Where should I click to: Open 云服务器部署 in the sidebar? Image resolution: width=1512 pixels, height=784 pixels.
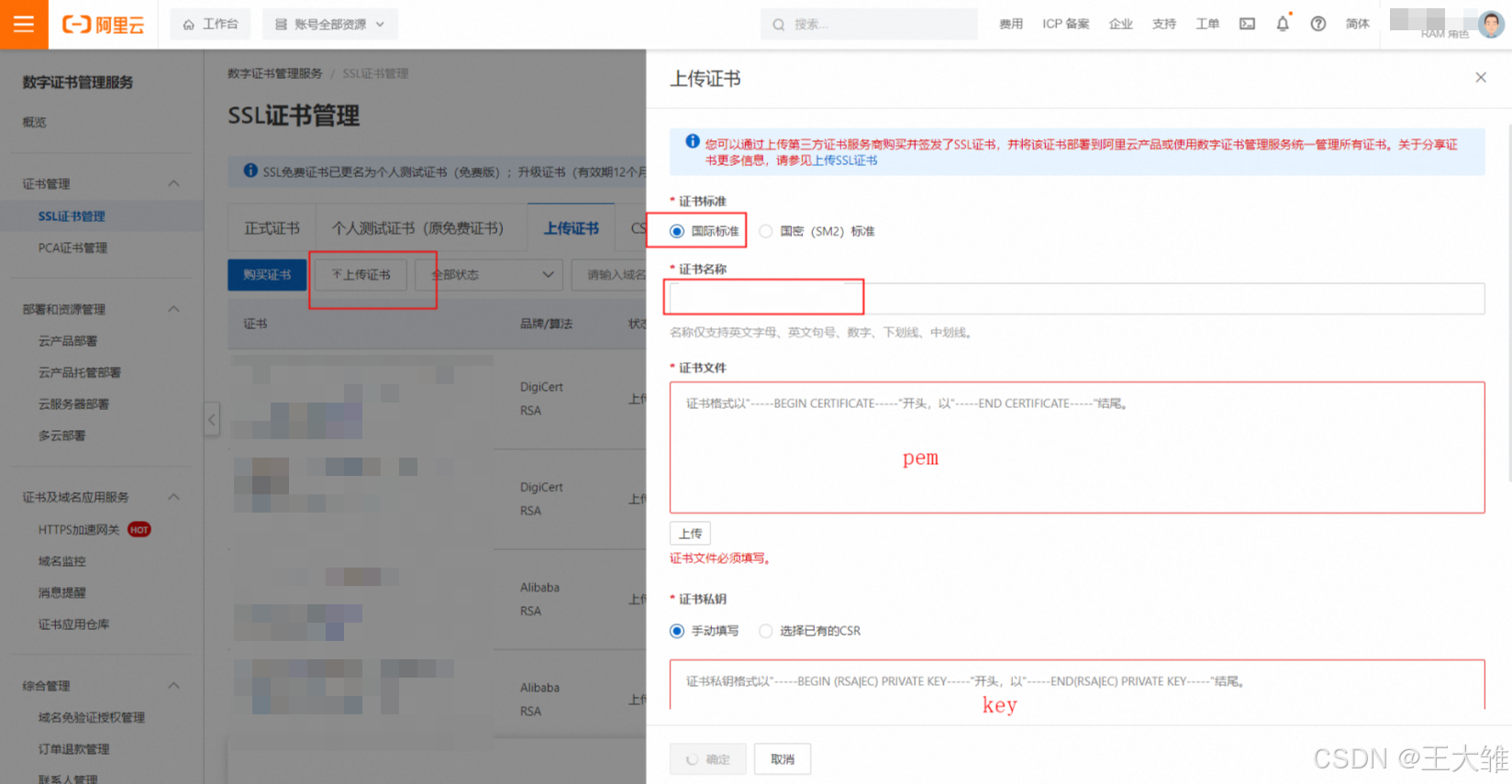click(73, 403)
